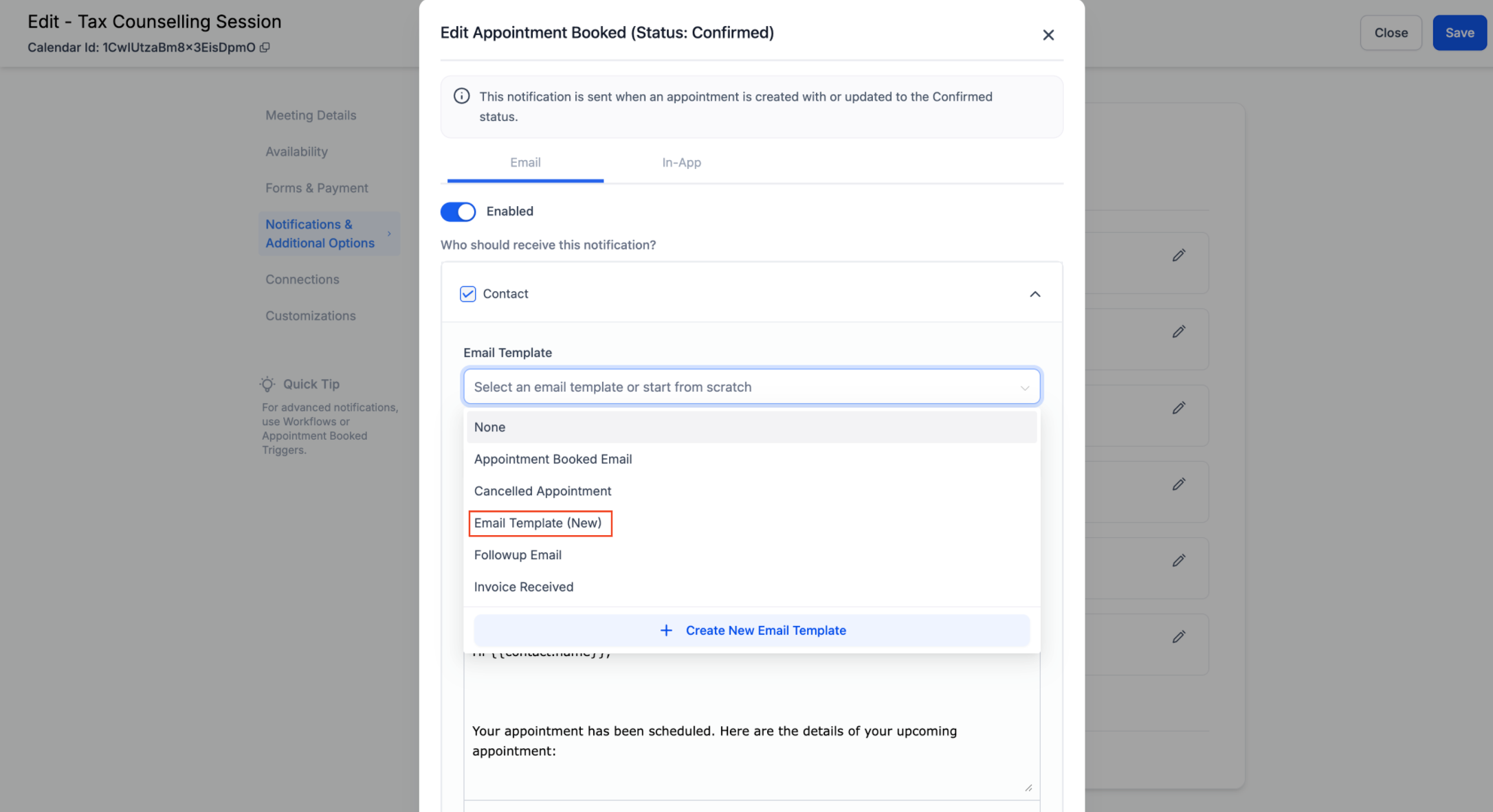
Task: Click the Save button
Action: [1459, 33]
